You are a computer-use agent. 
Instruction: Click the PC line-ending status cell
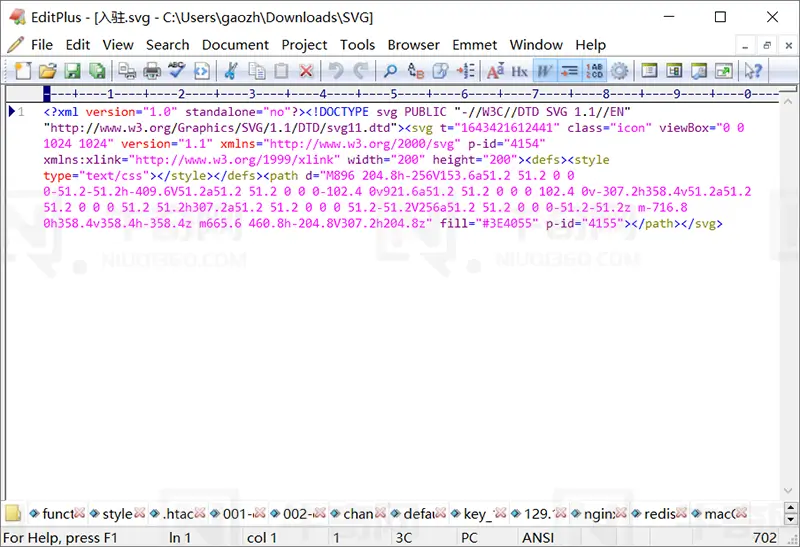click(x=469, y=538)
